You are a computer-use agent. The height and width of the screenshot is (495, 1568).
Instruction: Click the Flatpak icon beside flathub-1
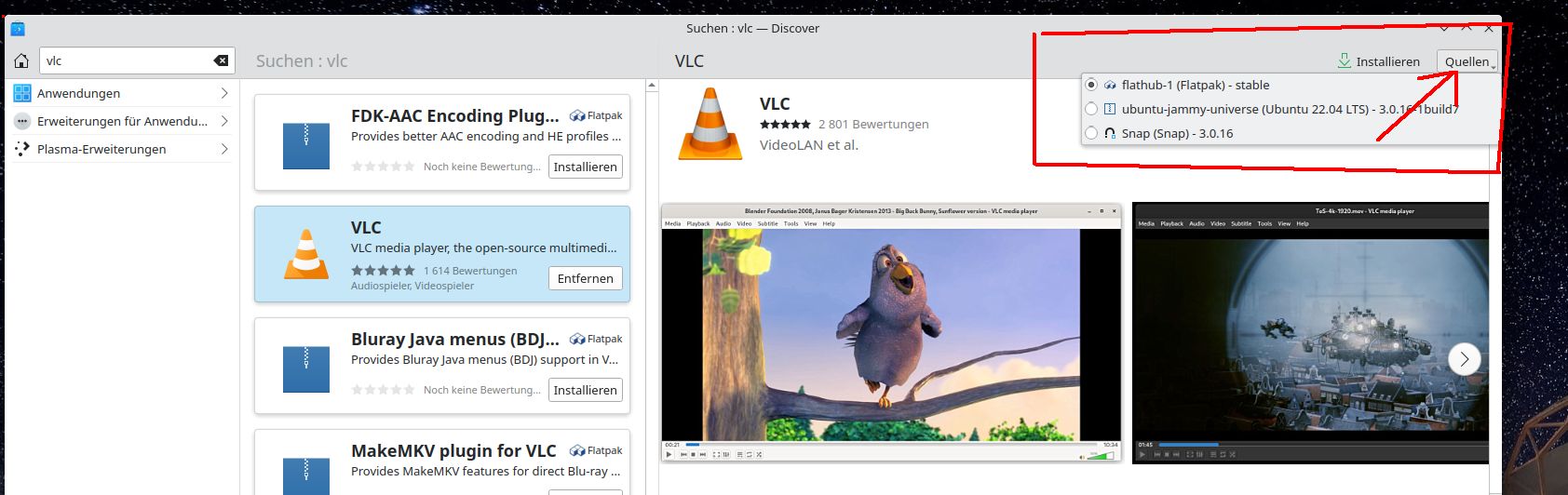[x=1110, y=85]
